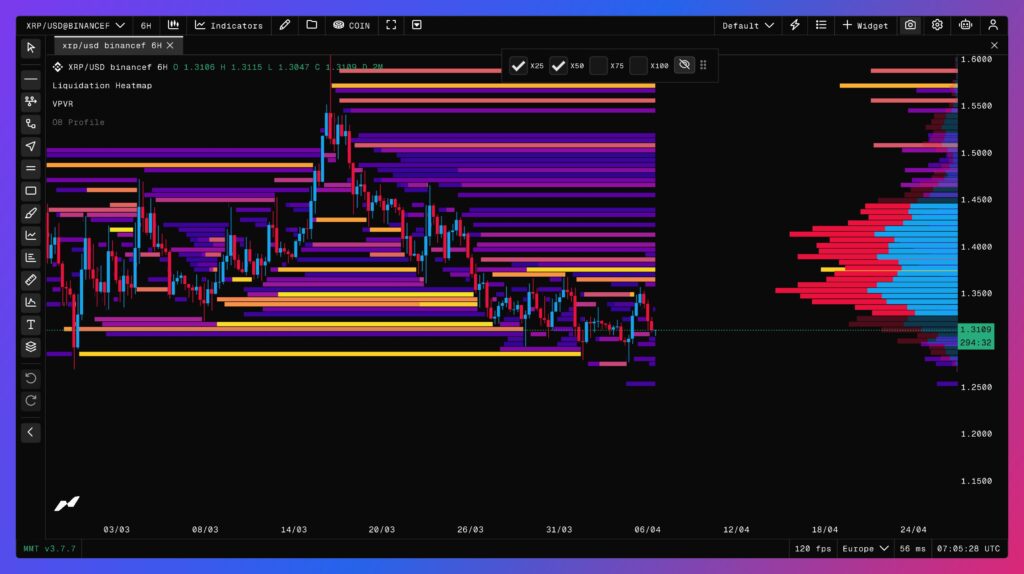The image size is (1024, 574).
Task: Click the 07:05:28 UTC clock
Action: (x=968, y=549)
